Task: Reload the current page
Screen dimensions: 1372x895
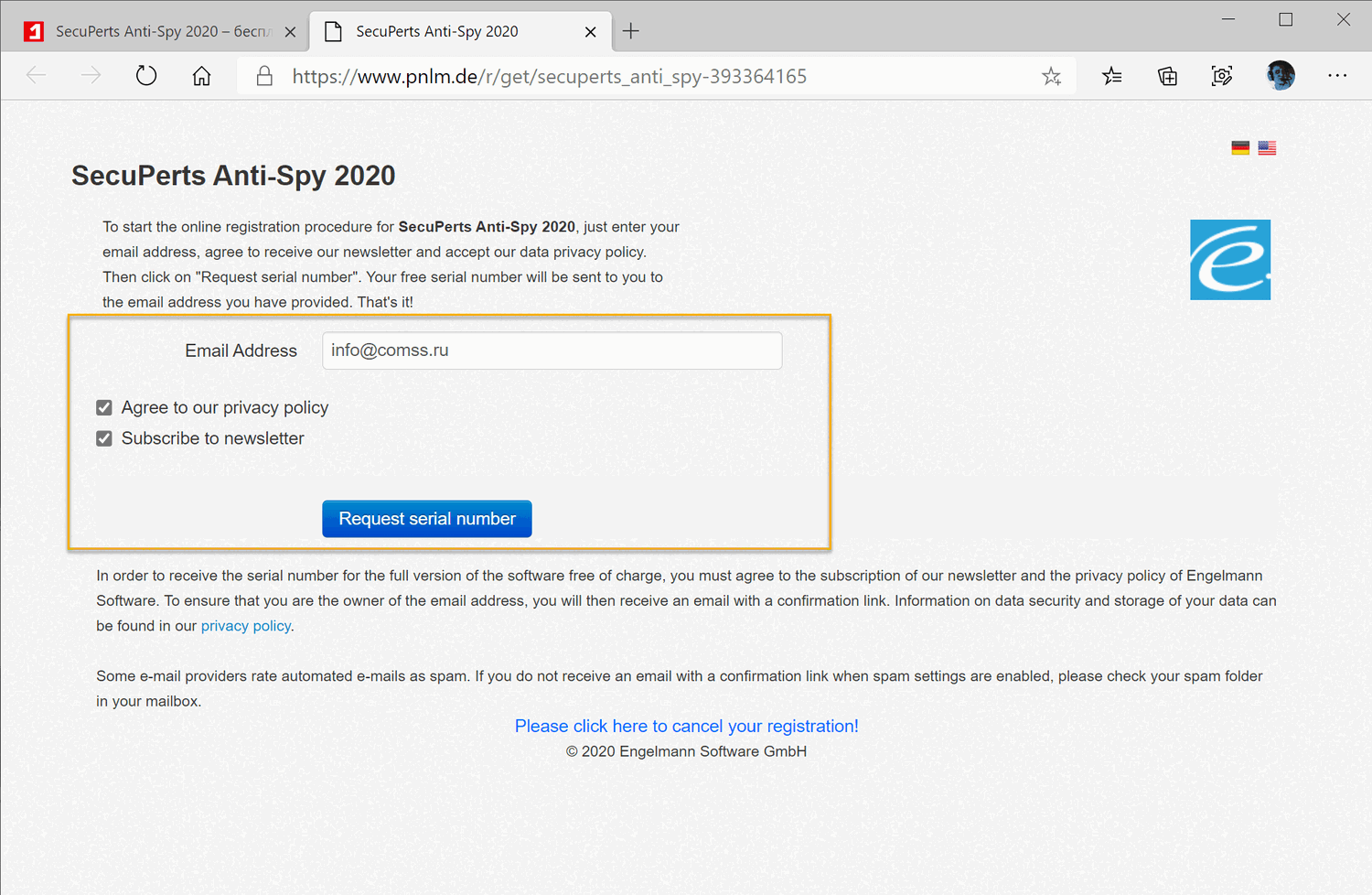Action: click(146, 76)
